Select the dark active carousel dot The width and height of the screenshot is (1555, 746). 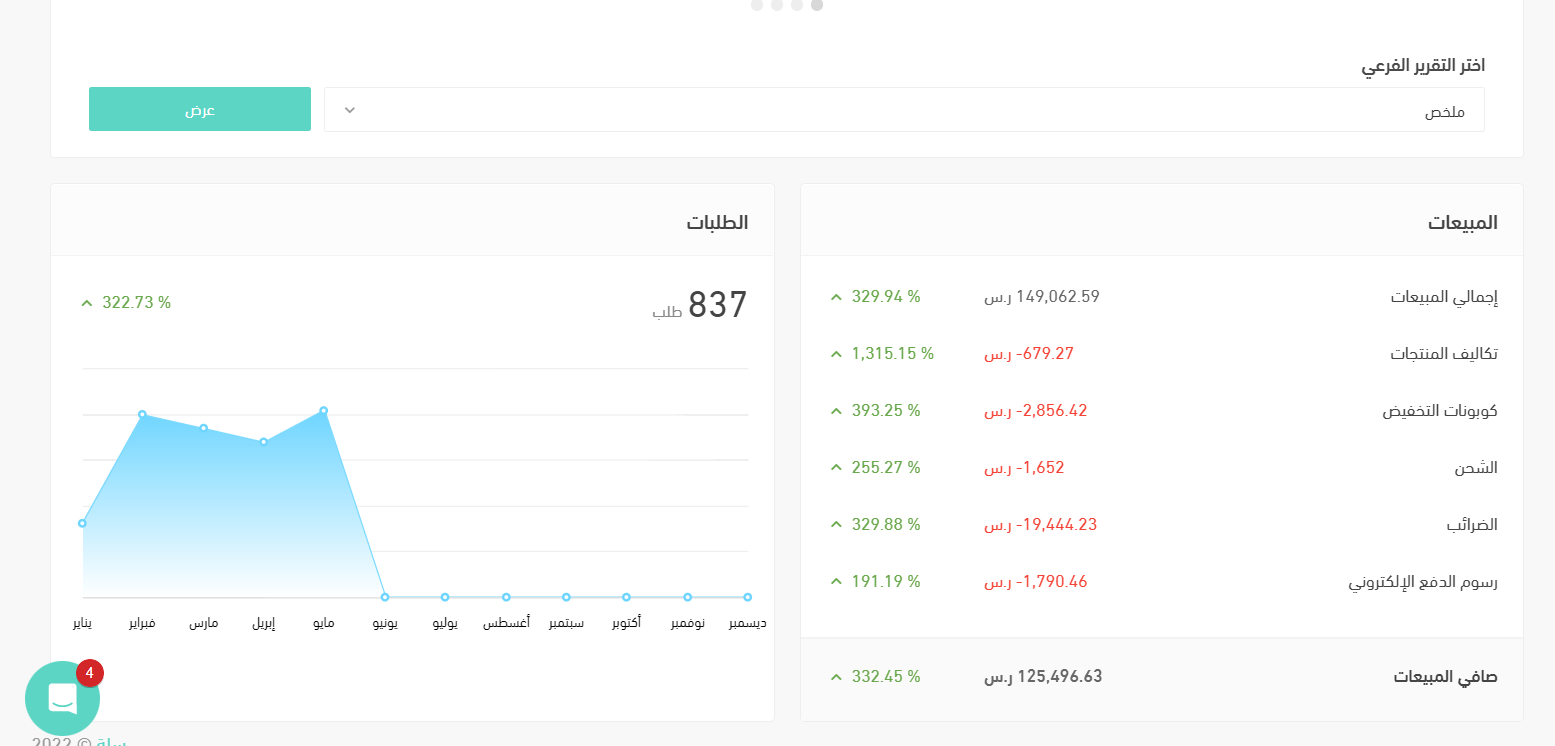tap(817, 5)
